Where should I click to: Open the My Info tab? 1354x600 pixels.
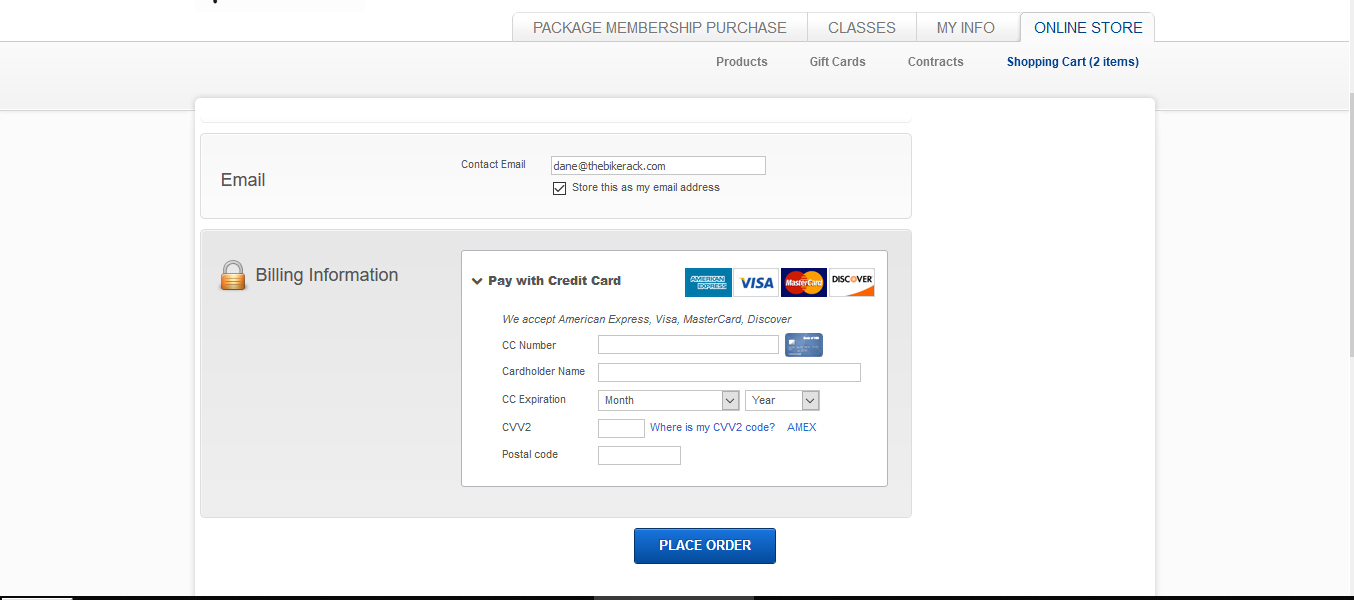(965, 28)
